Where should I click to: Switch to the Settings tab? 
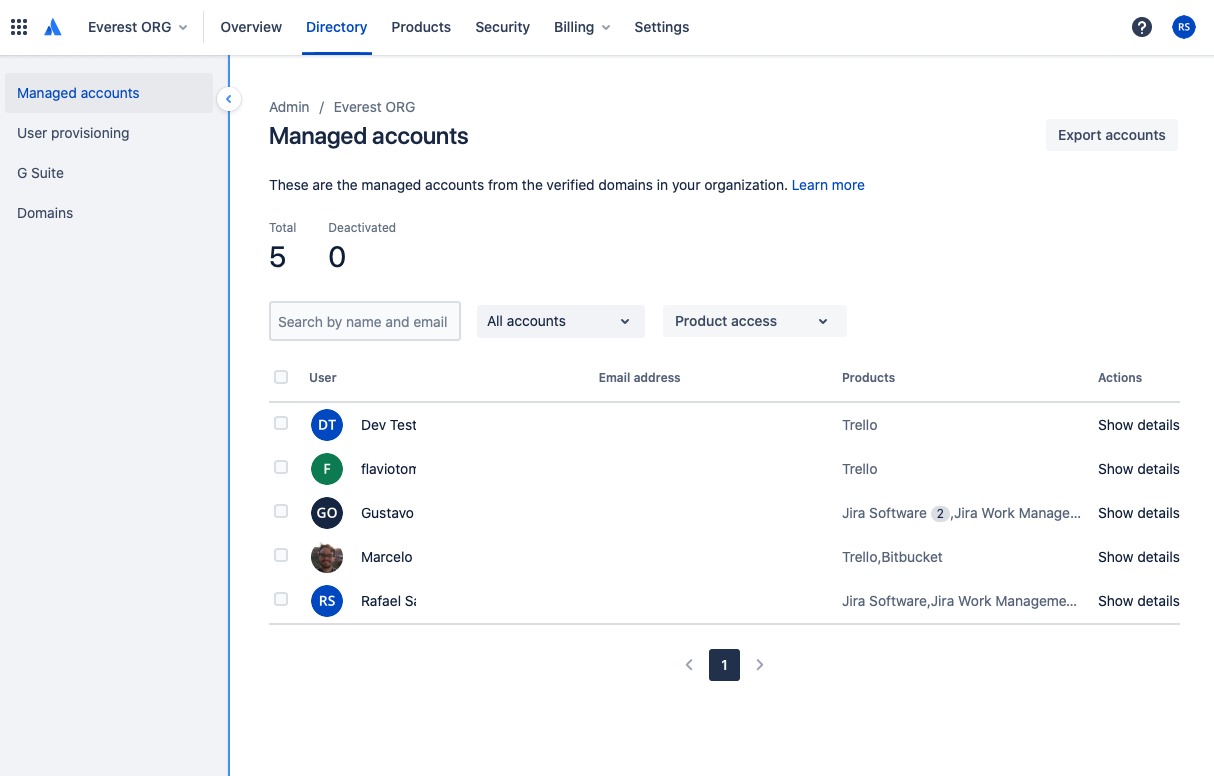point(662,27)
